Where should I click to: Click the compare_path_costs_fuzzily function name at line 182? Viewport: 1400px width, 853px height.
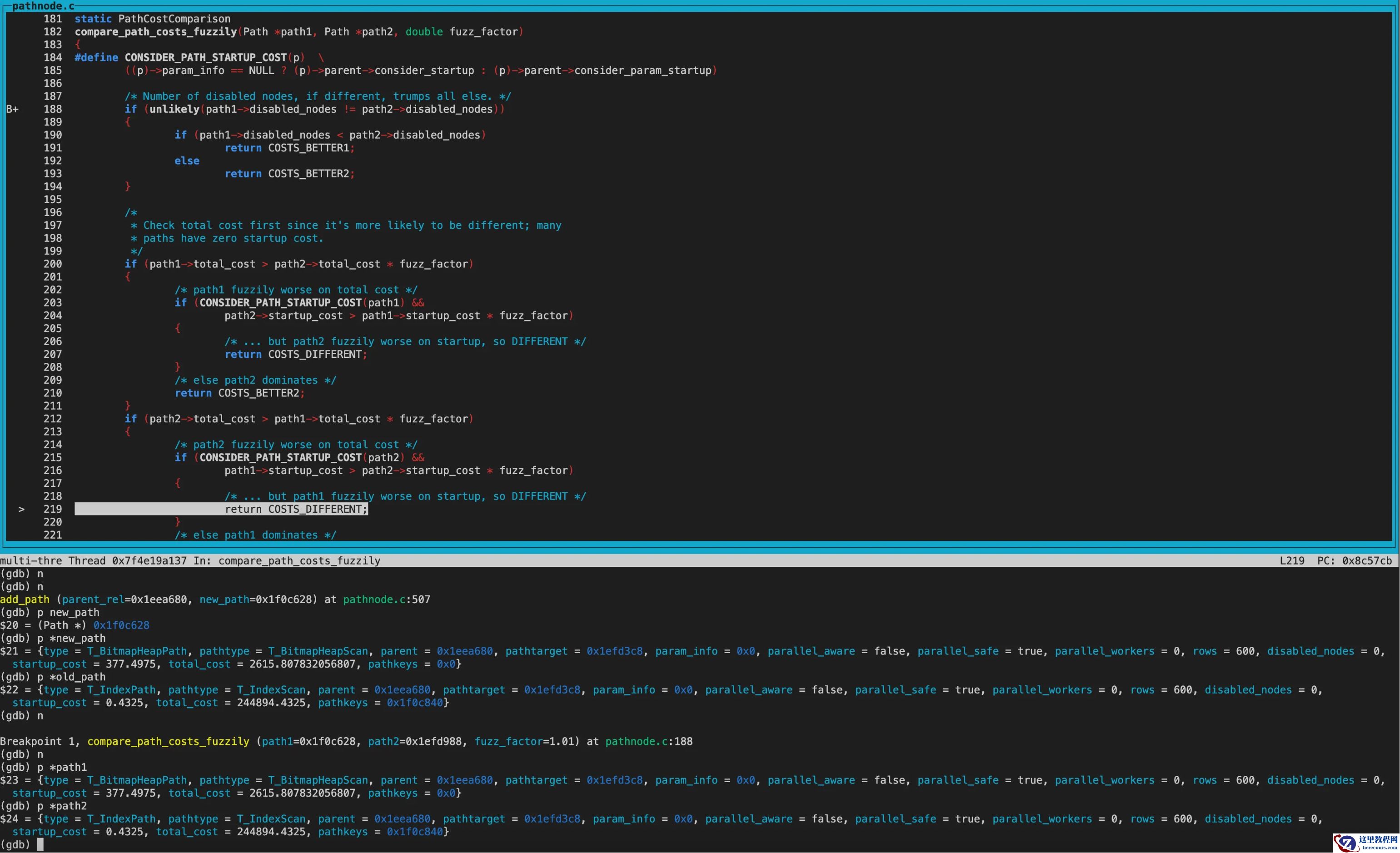tap(156, 32)
